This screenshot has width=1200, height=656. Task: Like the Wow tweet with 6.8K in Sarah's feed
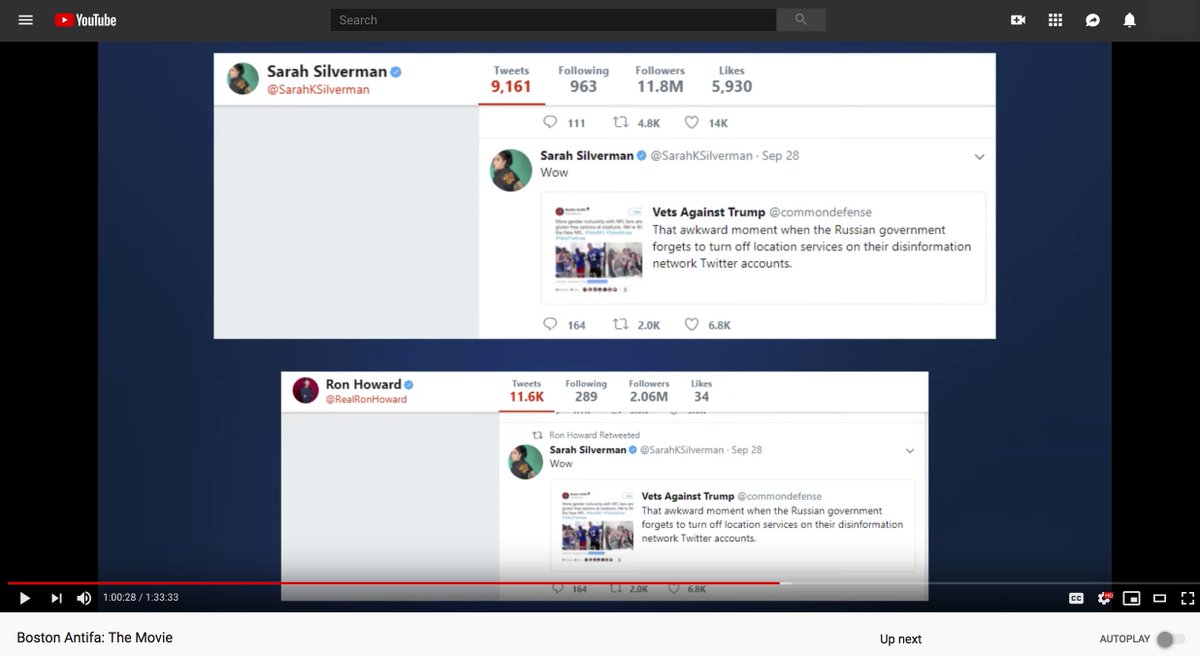click(692, 324)
